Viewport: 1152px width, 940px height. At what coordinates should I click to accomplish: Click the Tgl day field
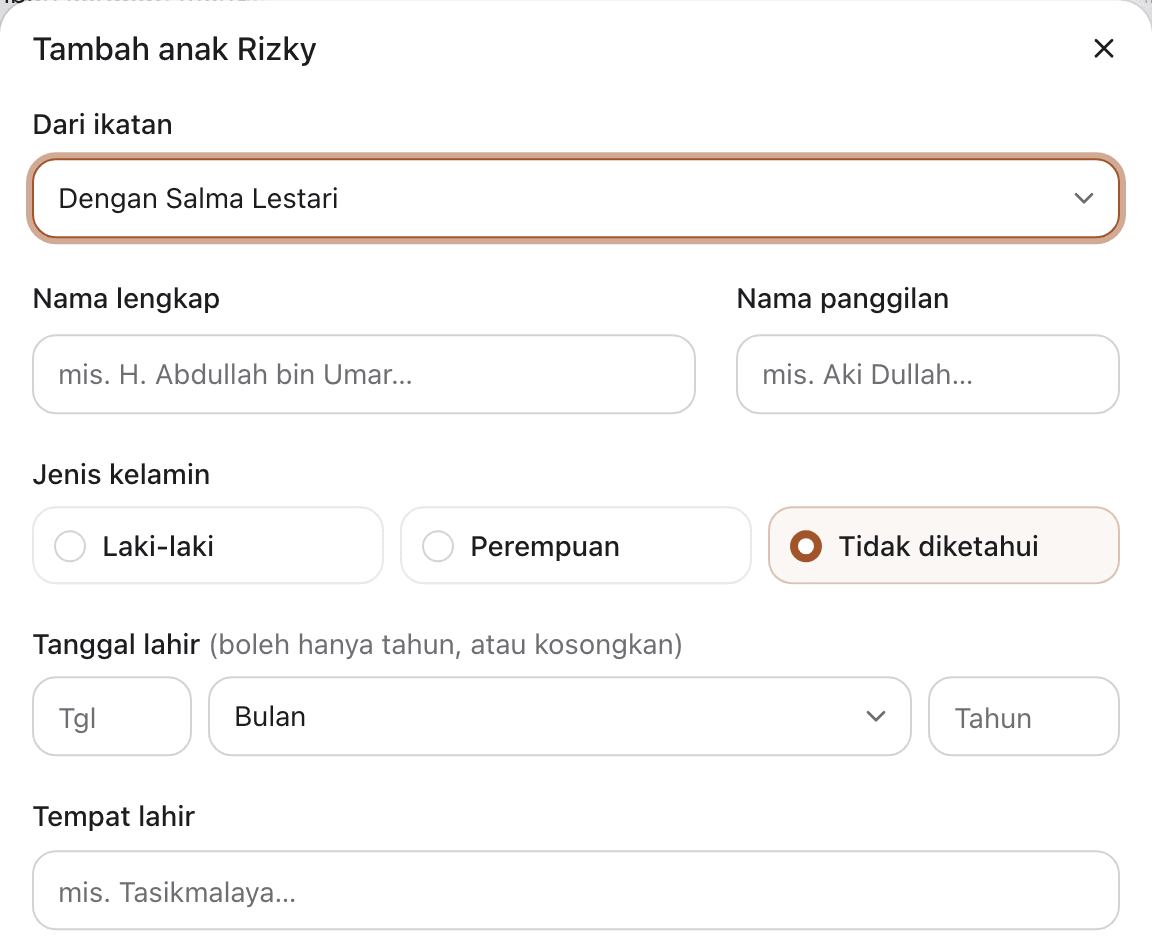112,717
